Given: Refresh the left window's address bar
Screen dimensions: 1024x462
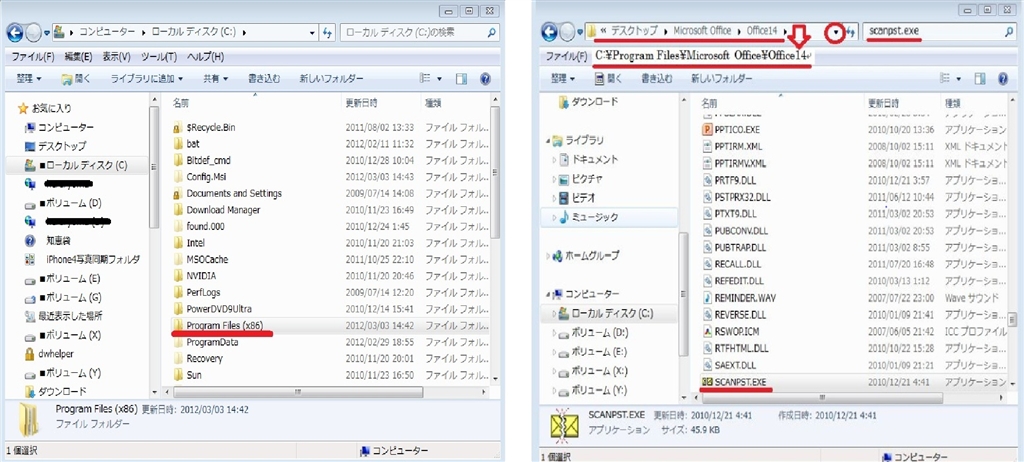Looking at the screenshot, I should tap(328, 32).
